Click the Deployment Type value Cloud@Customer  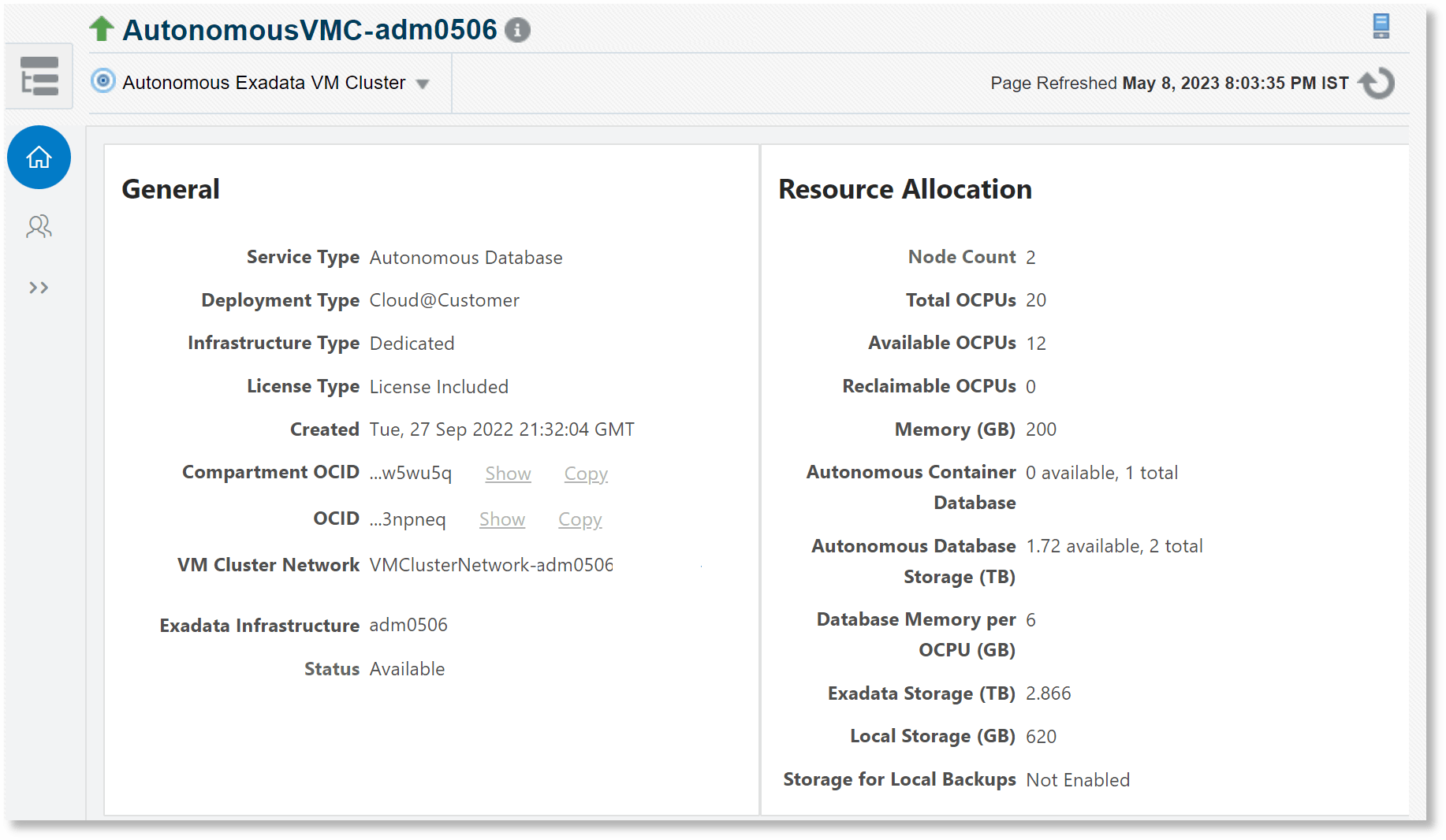[444, 300]
